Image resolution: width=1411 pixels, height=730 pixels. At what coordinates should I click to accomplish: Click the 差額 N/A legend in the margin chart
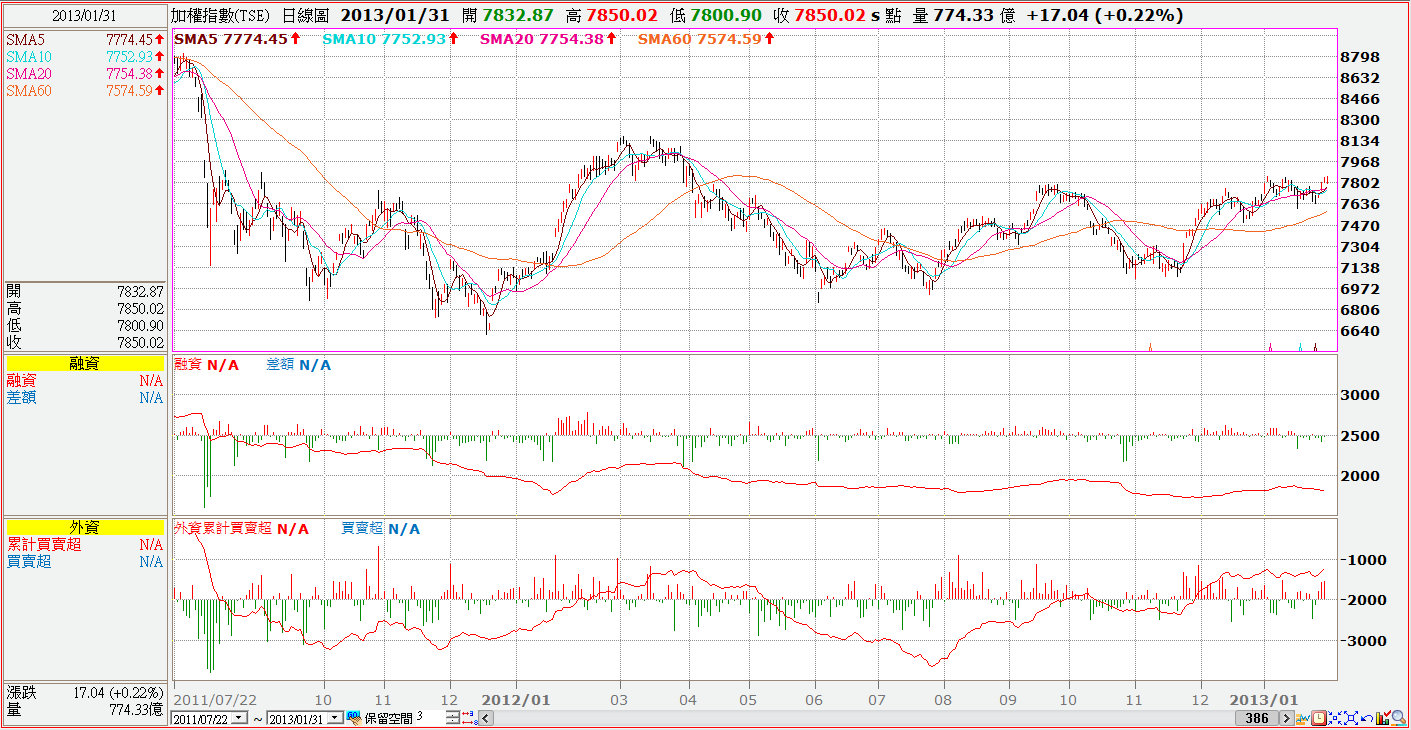[x=299, y=365]
